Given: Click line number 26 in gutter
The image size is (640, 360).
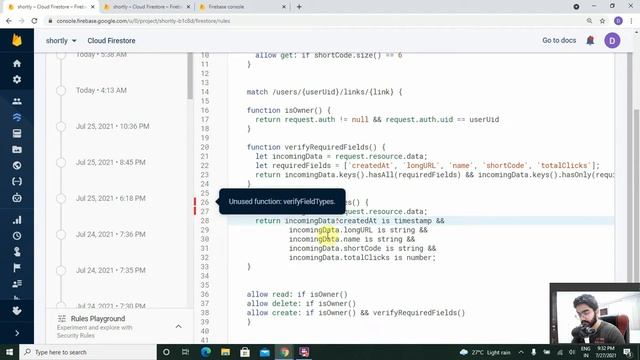Looking at the screenshot, I should click(x=204, y=202).
